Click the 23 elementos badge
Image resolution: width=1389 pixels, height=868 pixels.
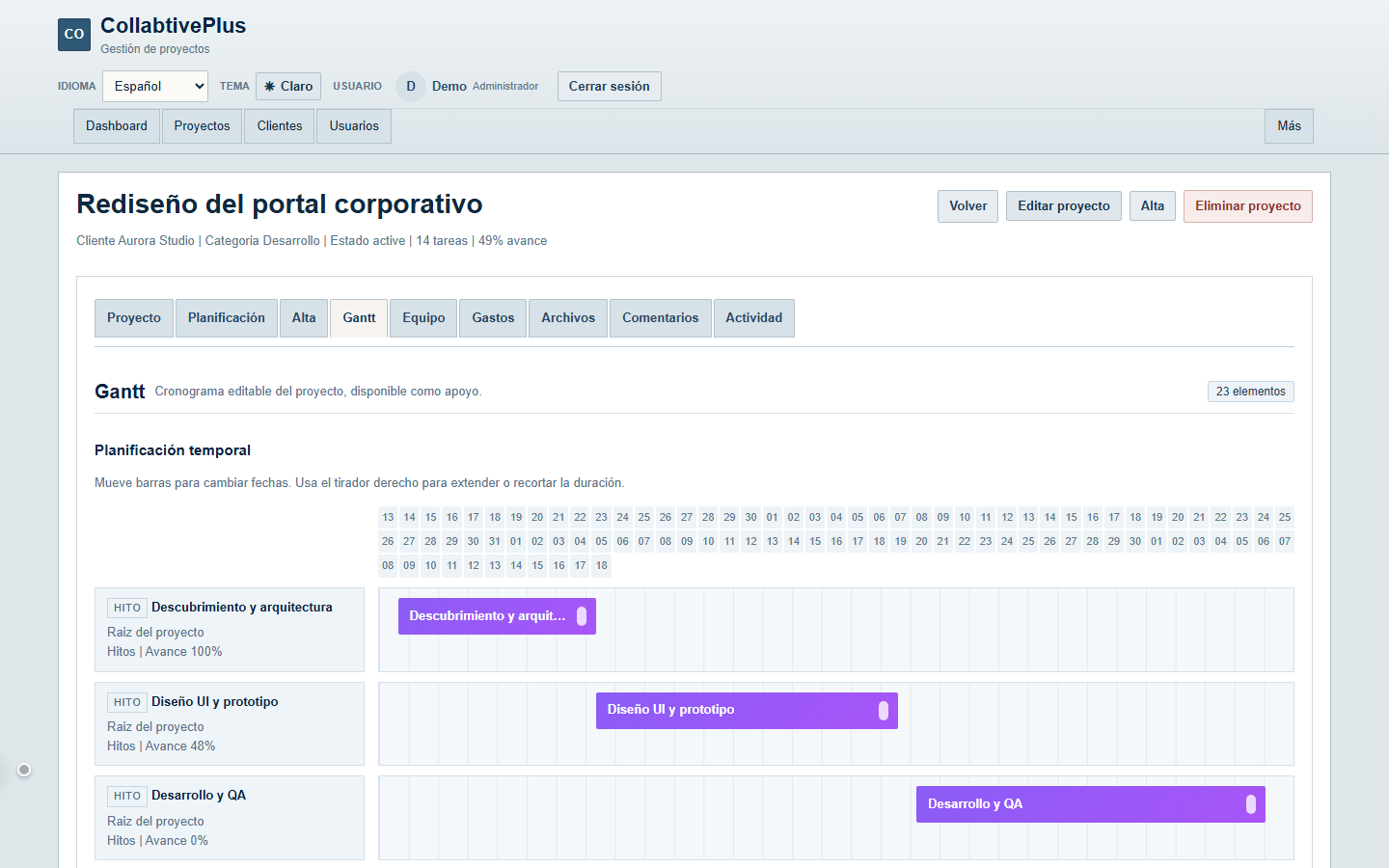tap(1251, 392)
